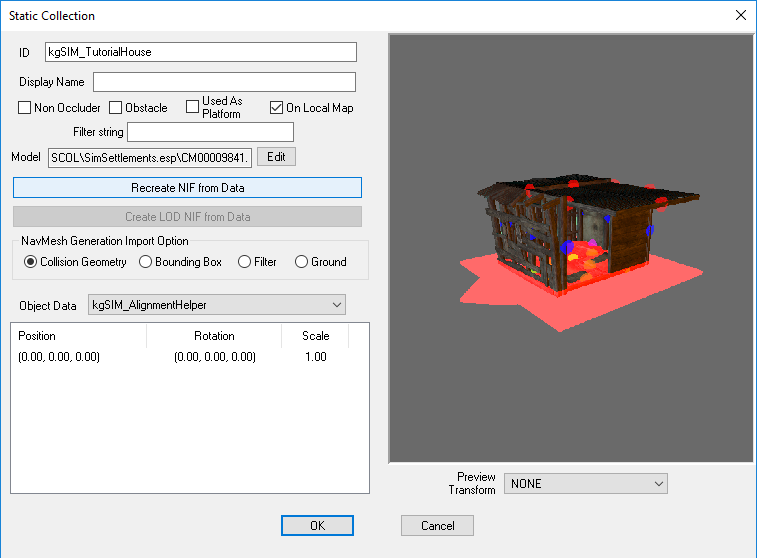Check the Used As Platform option
Screen dimensions: 757x558
(192, 107)
